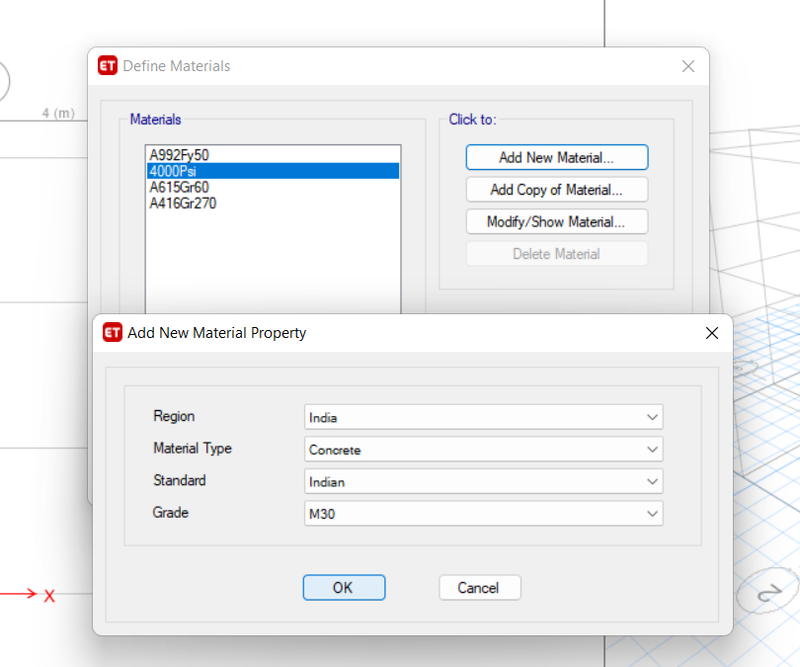Viewport: 800px width, 667px height.
Task: Open the Material Type dropdown showing Concrete
Action: pos(483,450)
